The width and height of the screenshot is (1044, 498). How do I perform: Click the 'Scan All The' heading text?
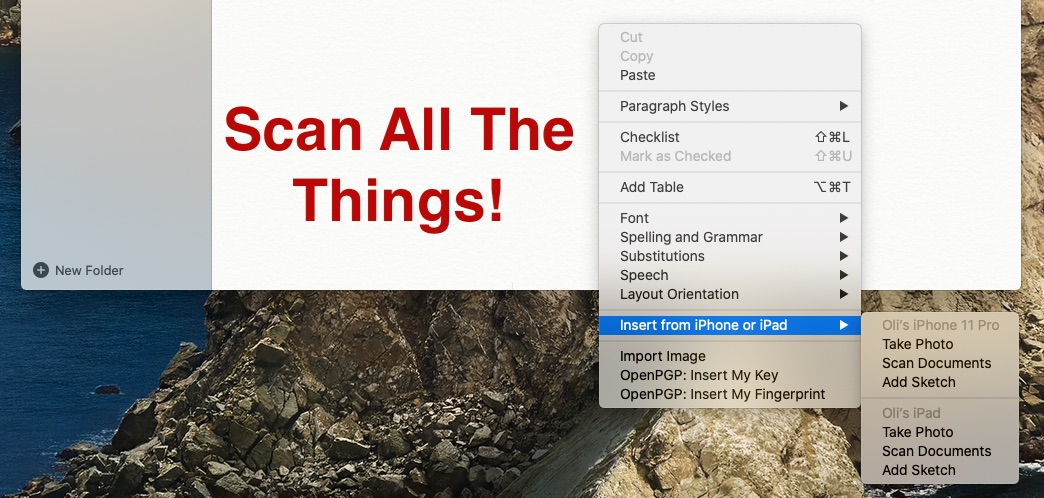click(x=399, y=129)
